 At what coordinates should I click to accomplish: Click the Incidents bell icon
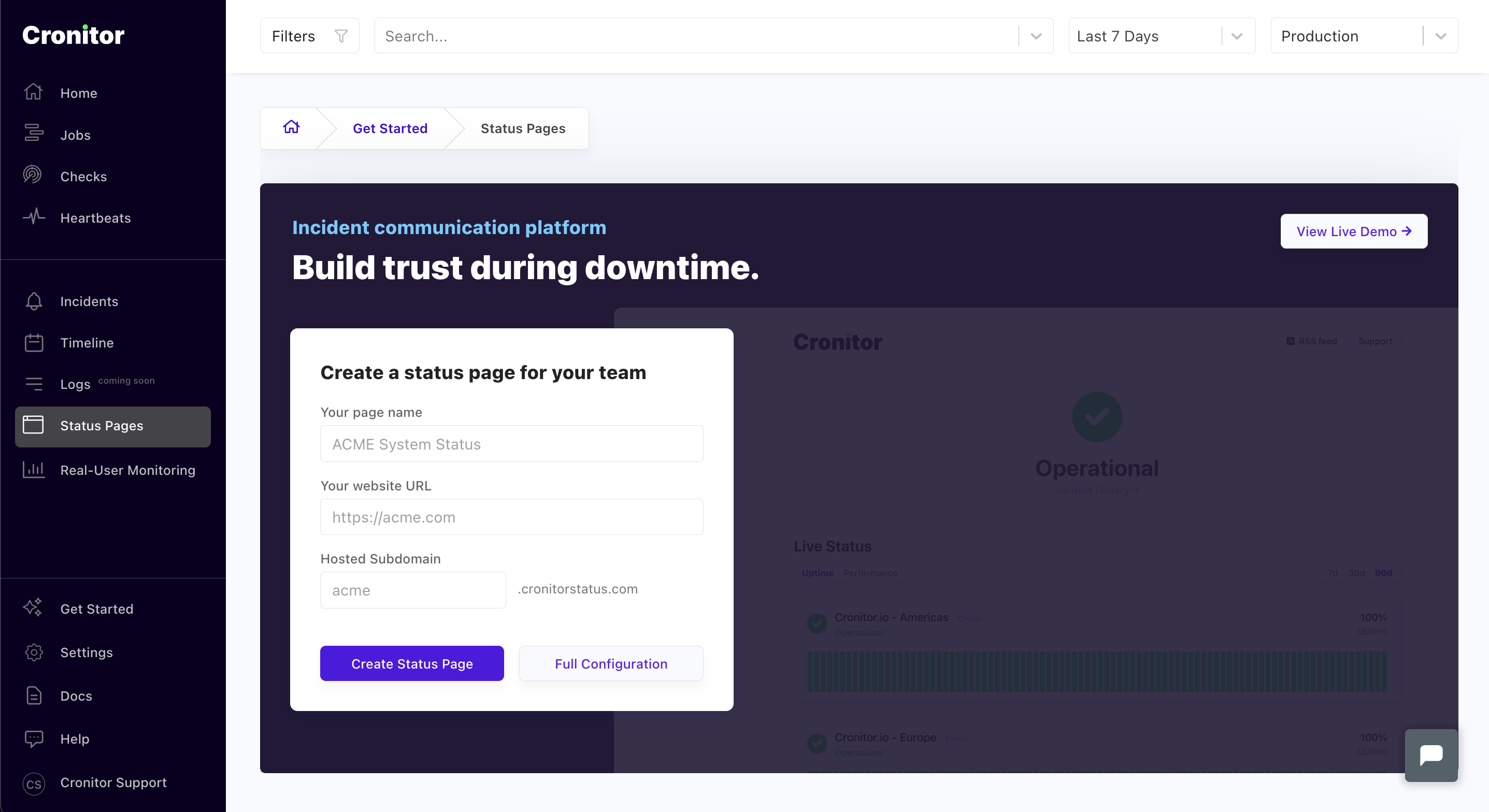point(34,301)
